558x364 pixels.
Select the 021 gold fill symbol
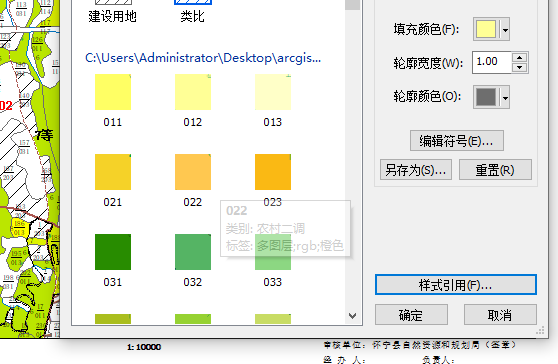point(113,172)
